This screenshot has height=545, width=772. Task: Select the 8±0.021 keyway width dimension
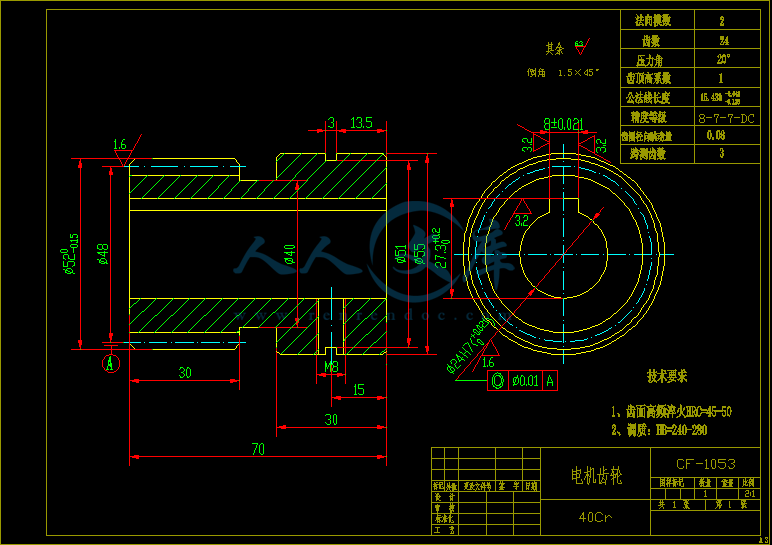[562, 124]
